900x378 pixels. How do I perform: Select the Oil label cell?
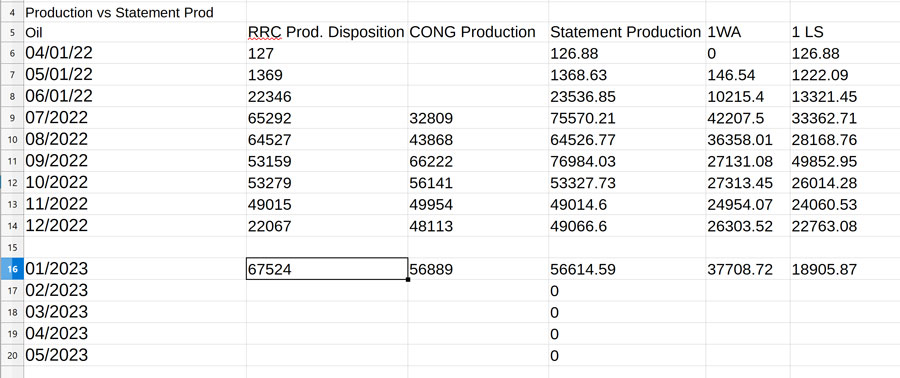click(x=135, y=32)
